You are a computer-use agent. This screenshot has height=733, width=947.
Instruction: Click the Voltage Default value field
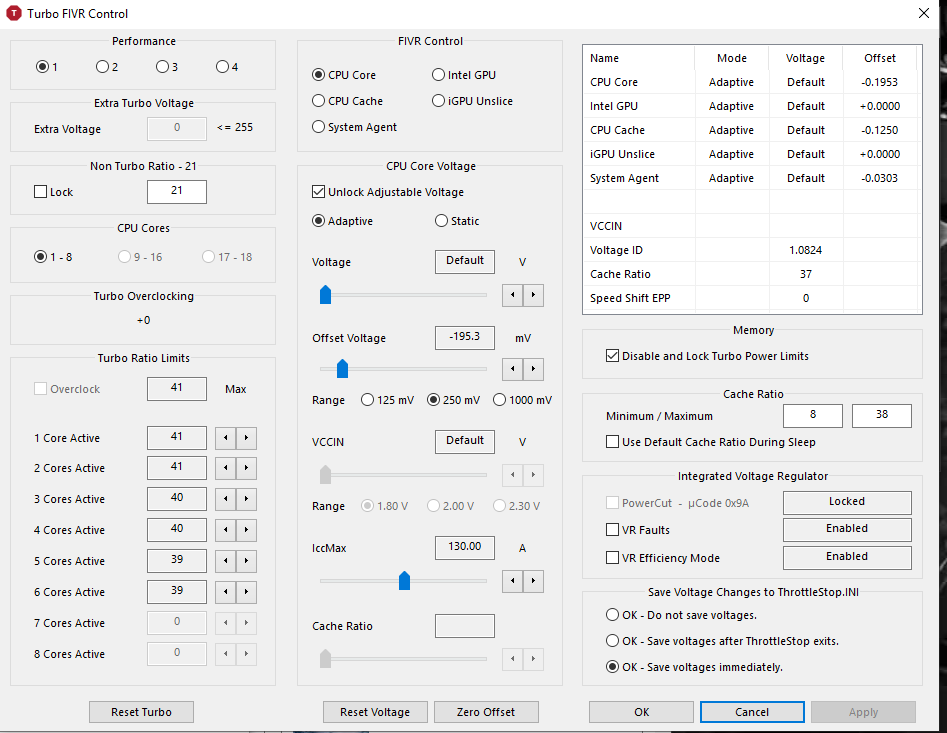click(x=465, y=261)
